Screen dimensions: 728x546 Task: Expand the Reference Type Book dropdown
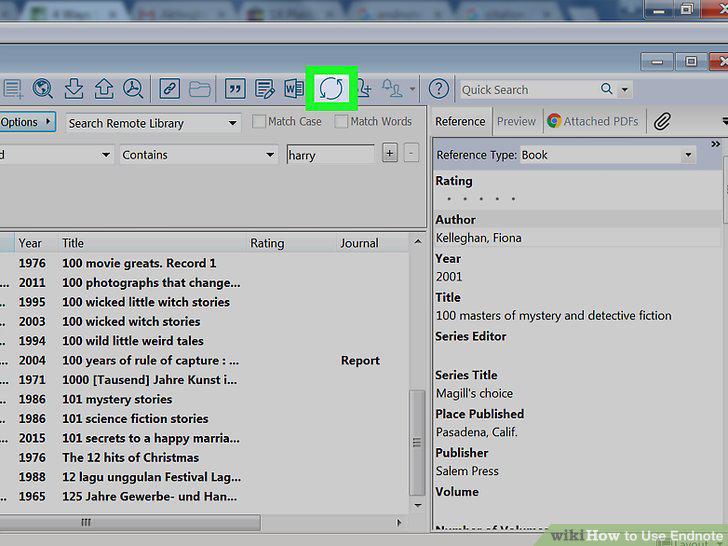point(608,155)
